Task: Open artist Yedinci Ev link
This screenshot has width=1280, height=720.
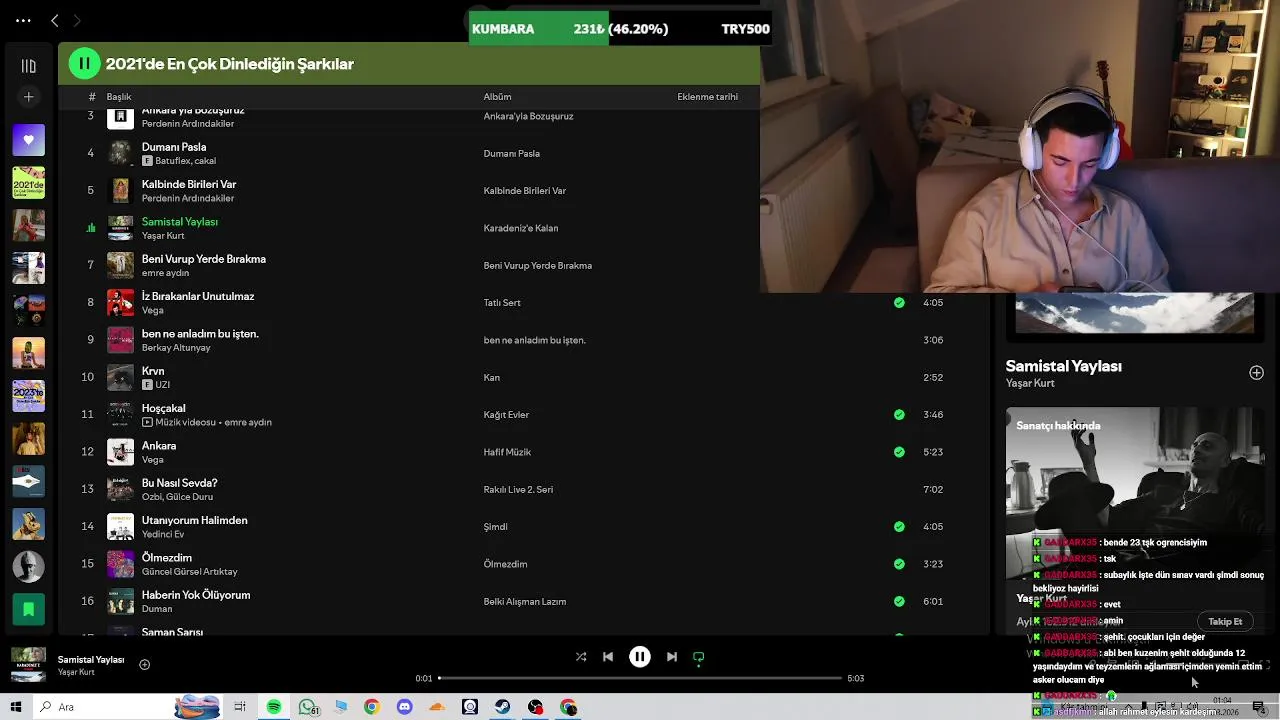Action: click(x=163, y=534)
